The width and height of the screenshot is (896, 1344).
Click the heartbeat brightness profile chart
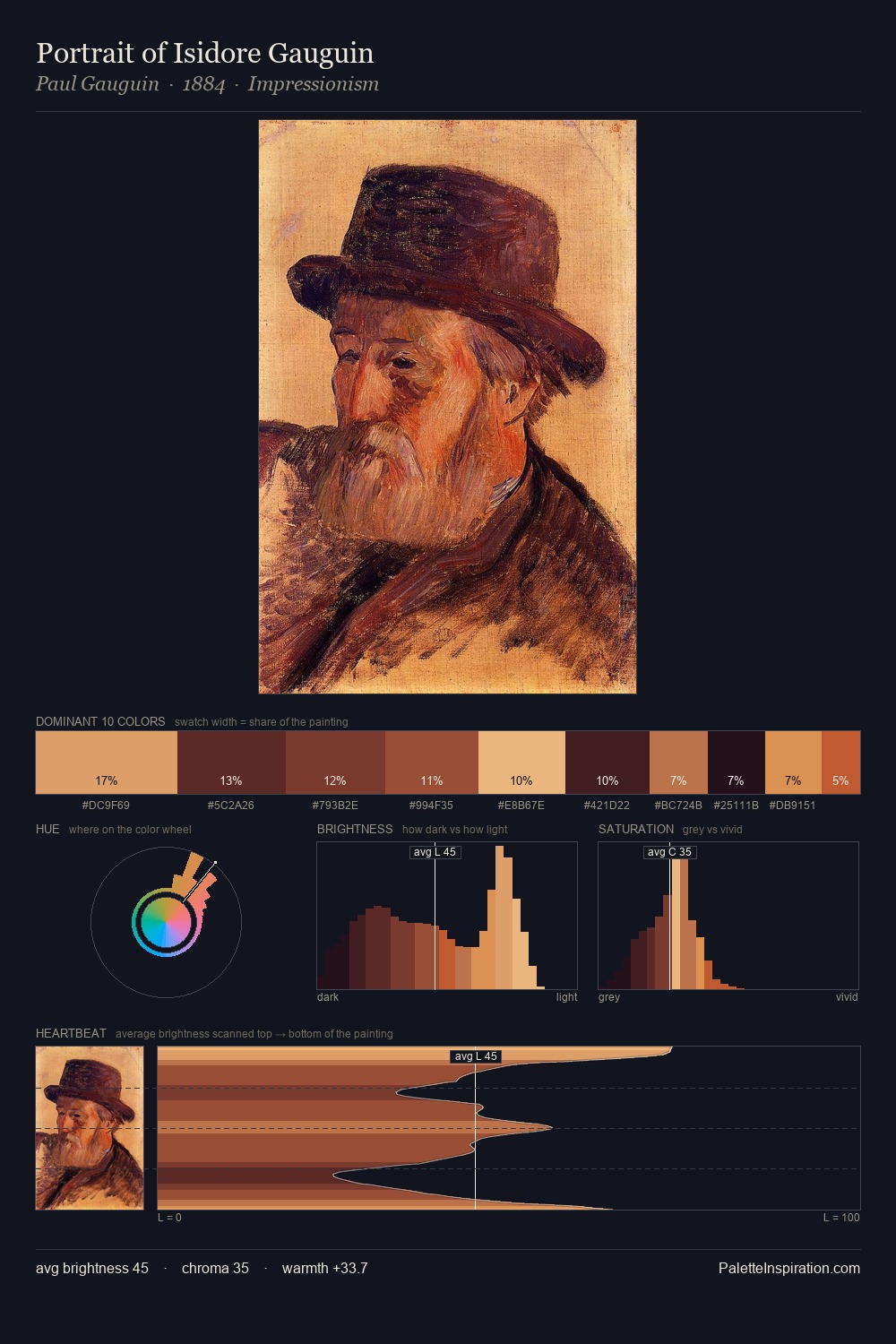509,1128
